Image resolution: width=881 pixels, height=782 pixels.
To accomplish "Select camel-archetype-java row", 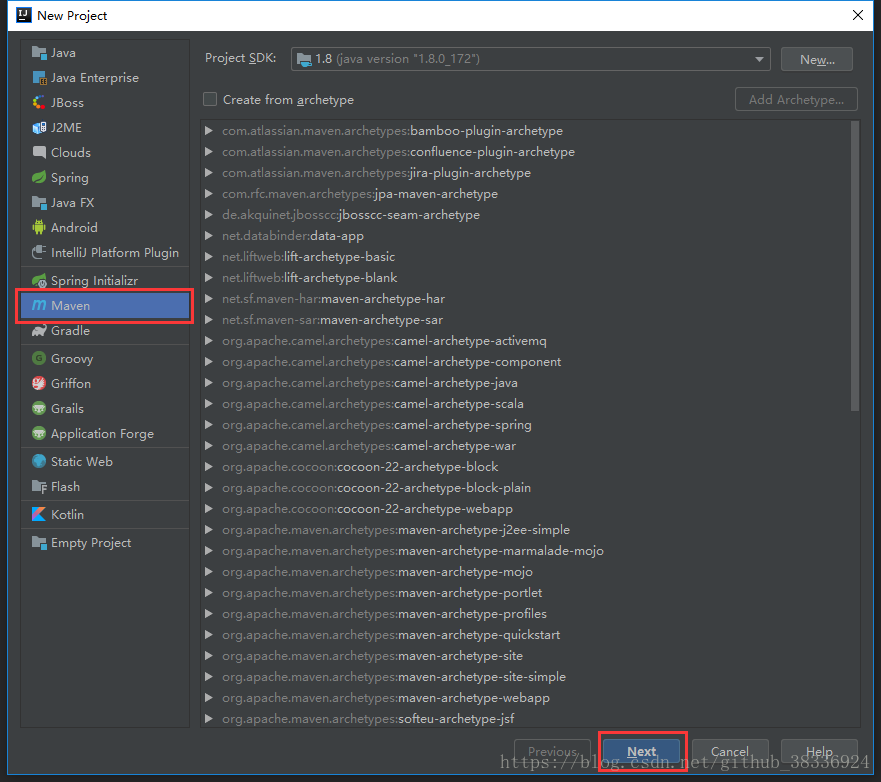I will (x=530, y=383).
